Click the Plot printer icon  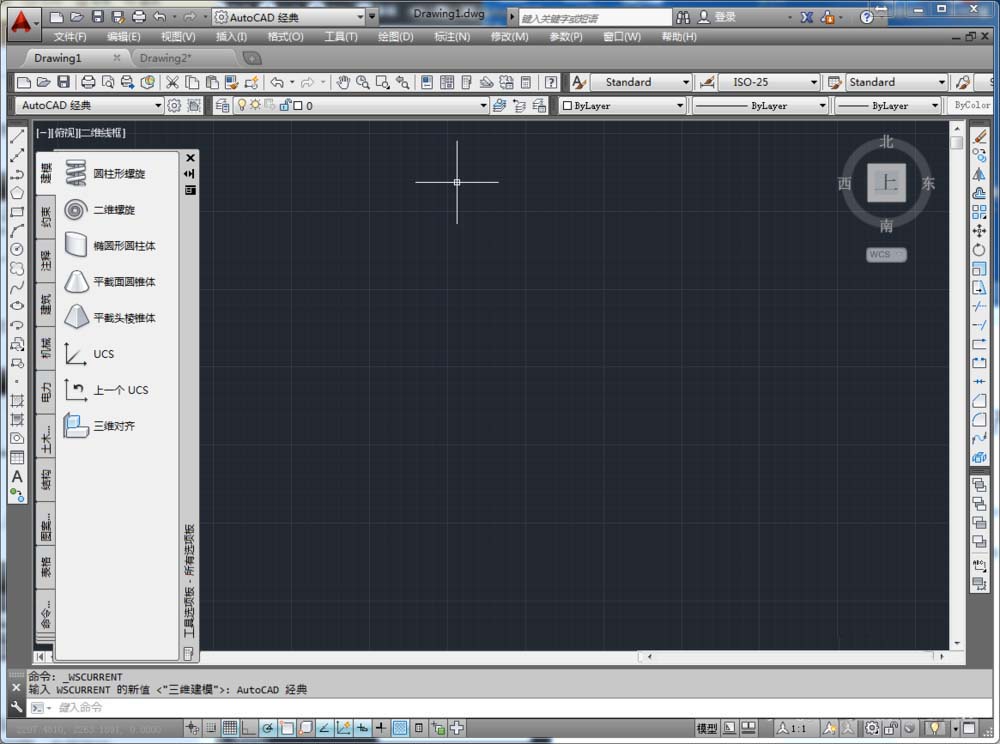pos(88,82)
